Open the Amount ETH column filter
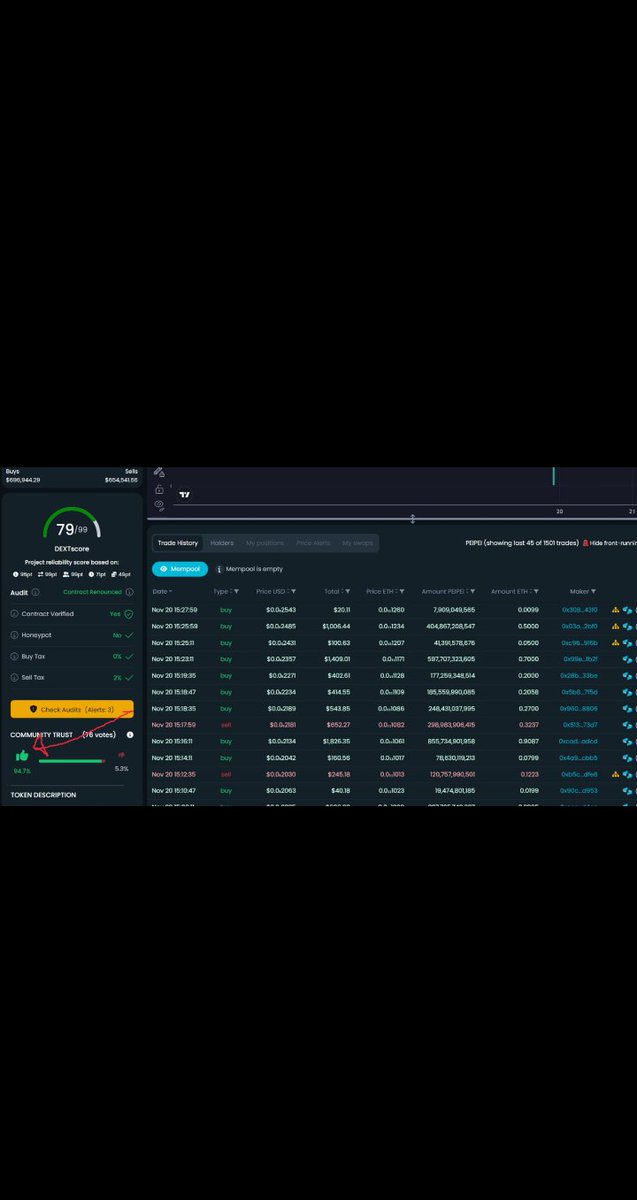Image resolution: width=637 pixels, height=1200 pixels. [536, 592]
